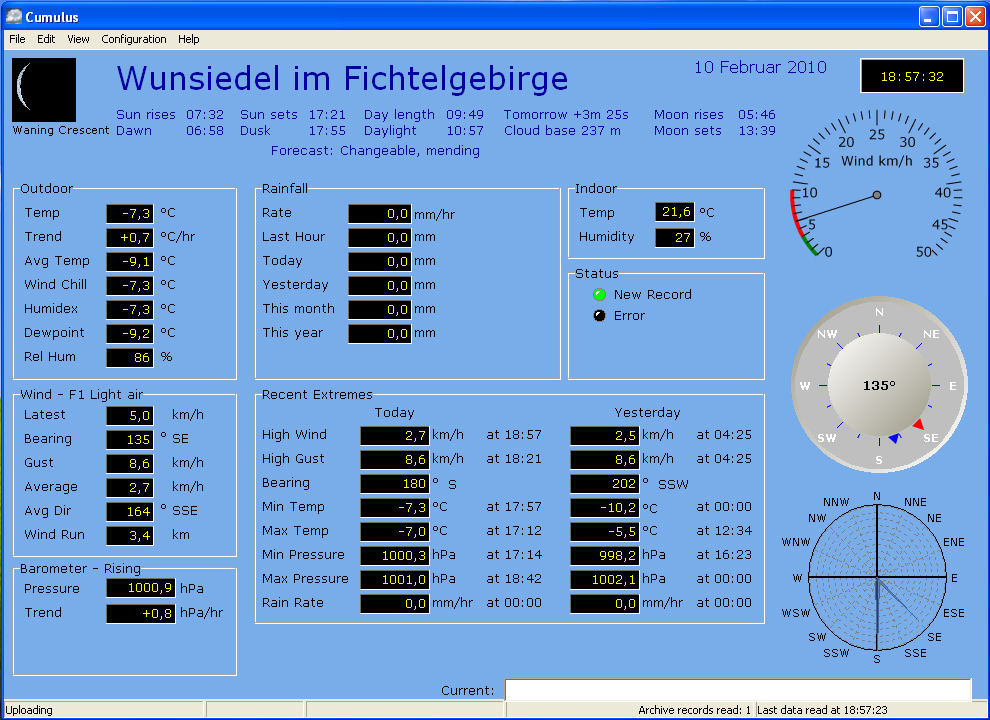The height and width of the screenshot is (720, 990).
Task: Click the Cloud base 237 m text
Action: click(x=562, y=131)
